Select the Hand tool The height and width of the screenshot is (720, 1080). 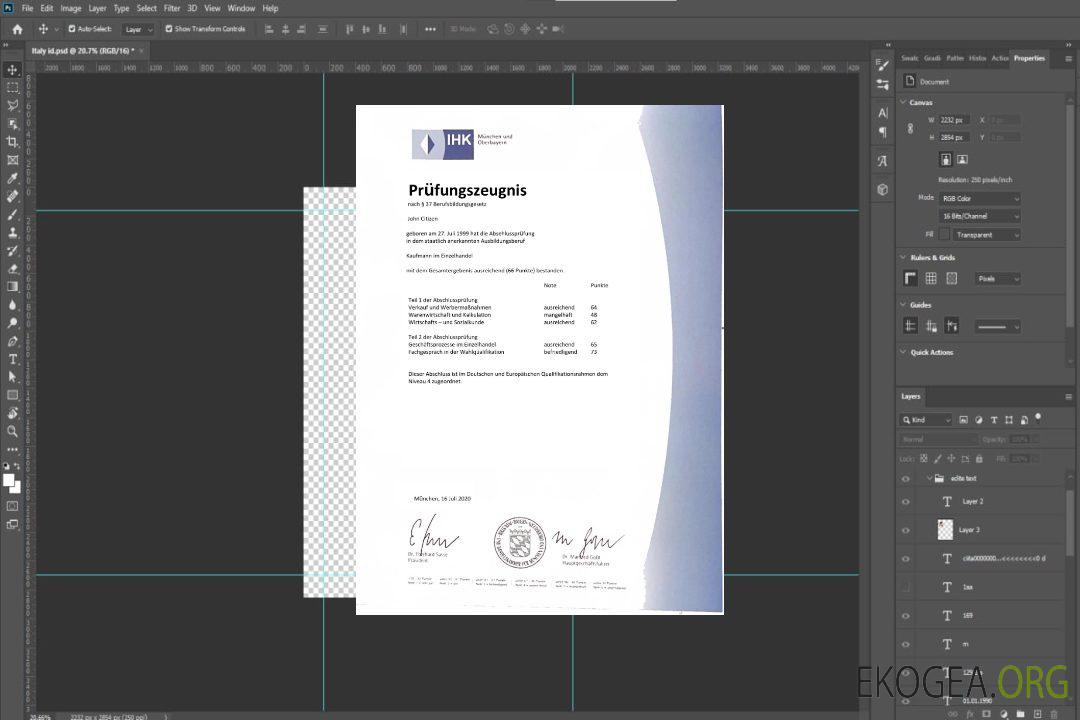(12, 413)
